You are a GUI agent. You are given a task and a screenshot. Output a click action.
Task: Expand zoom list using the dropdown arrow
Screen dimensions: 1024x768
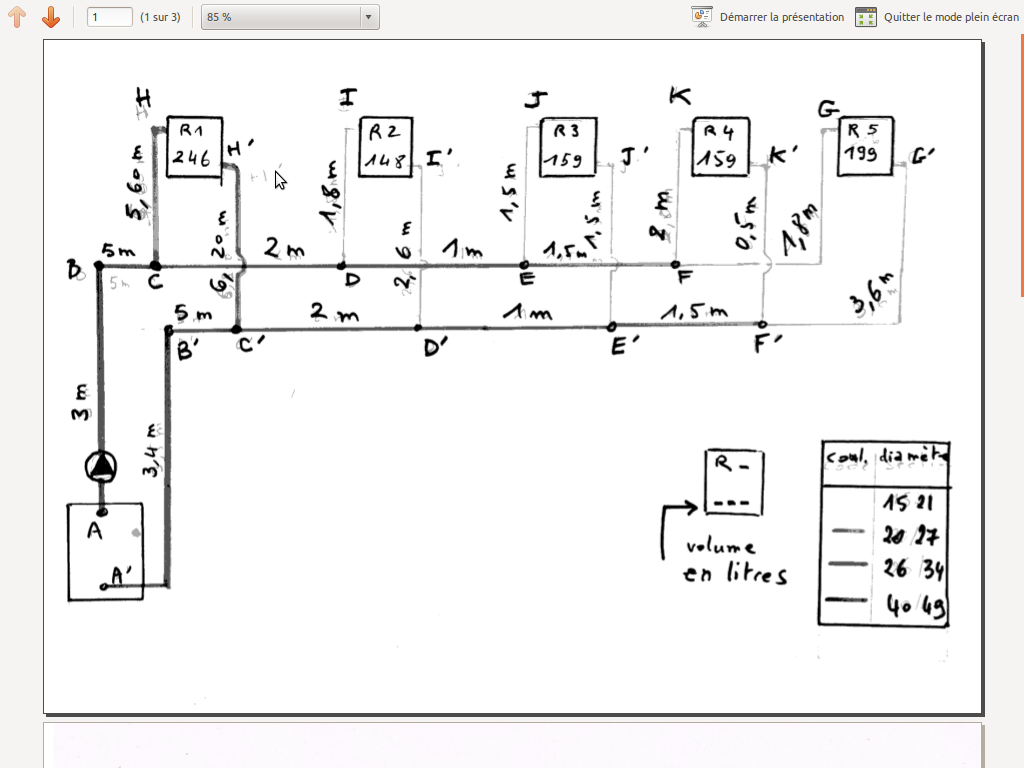point(368,17)
